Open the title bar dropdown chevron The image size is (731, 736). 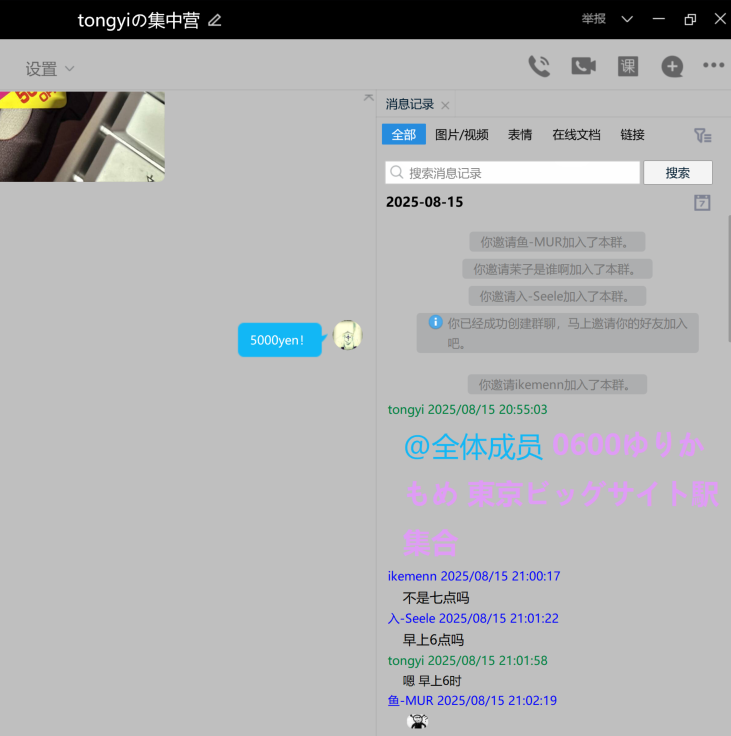pos(627,19)
